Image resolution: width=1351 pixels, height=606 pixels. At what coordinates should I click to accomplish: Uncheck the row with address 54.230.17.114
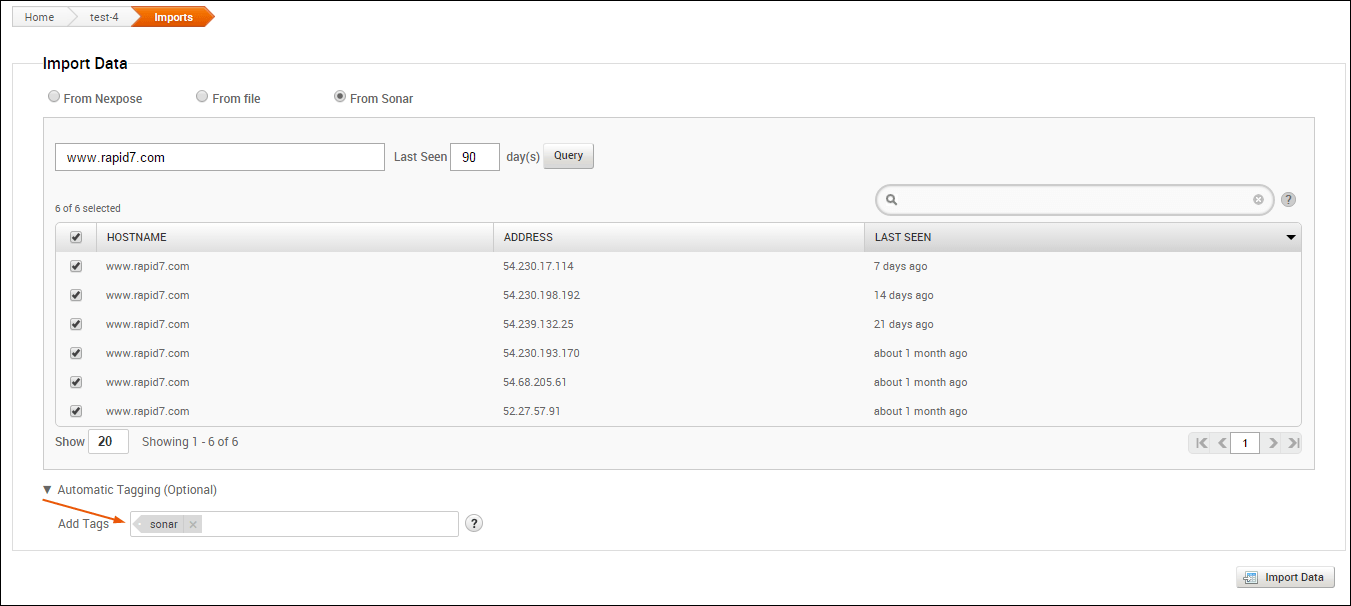[76, 266]
